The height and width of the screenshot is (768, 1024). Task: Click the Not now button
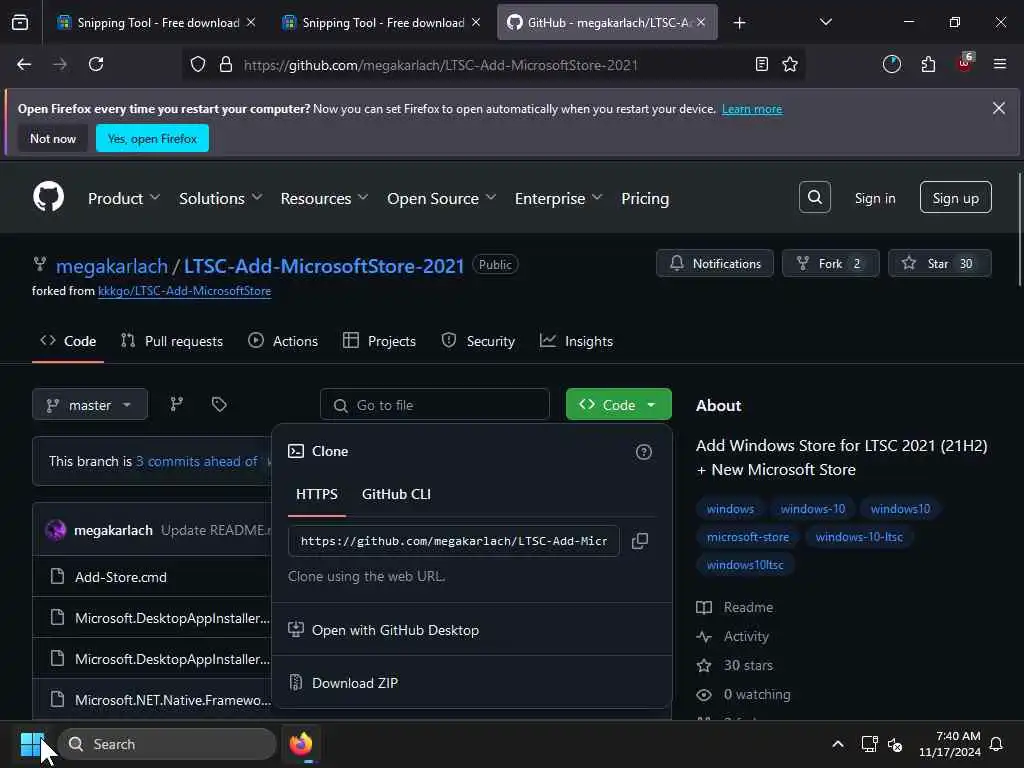pyautogui.click(x=53, y=138)
